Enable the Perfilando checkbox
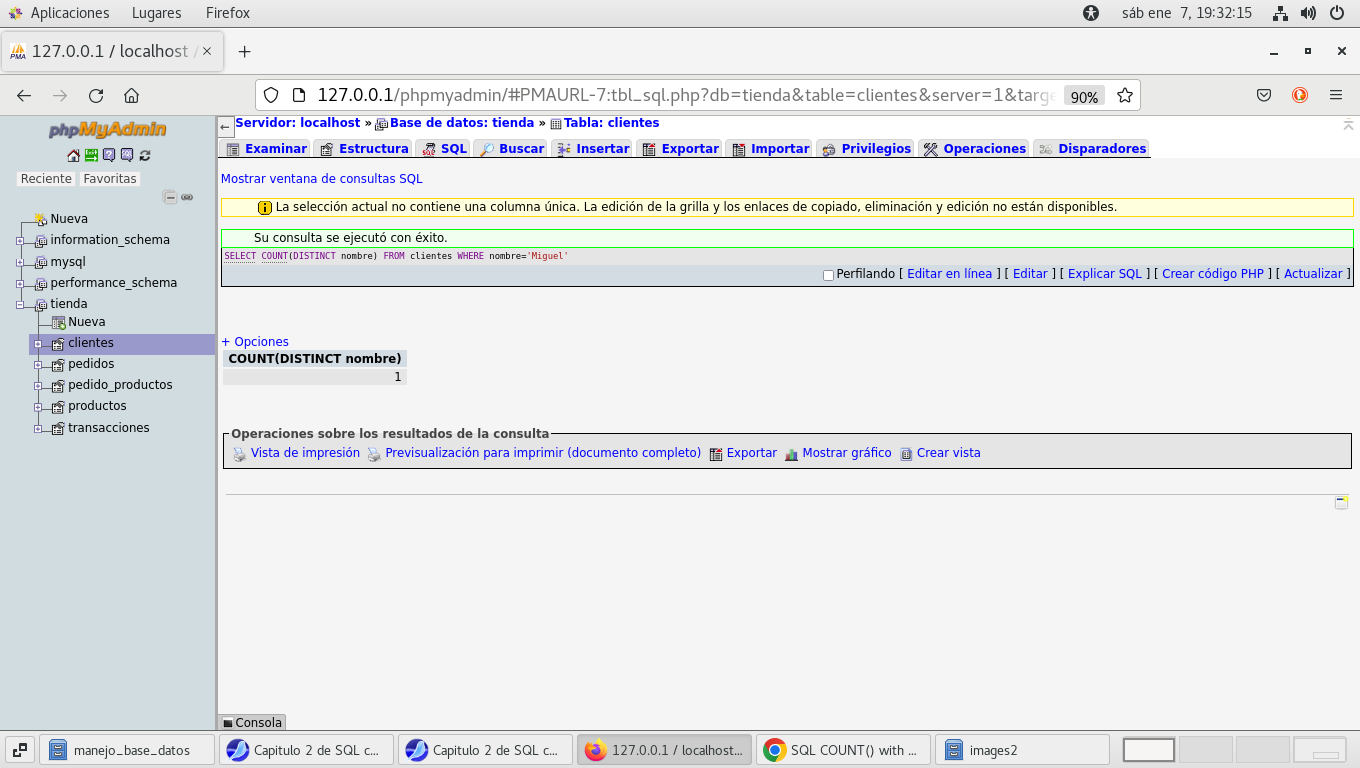The image size is (1360, 768). coord(828,275)
